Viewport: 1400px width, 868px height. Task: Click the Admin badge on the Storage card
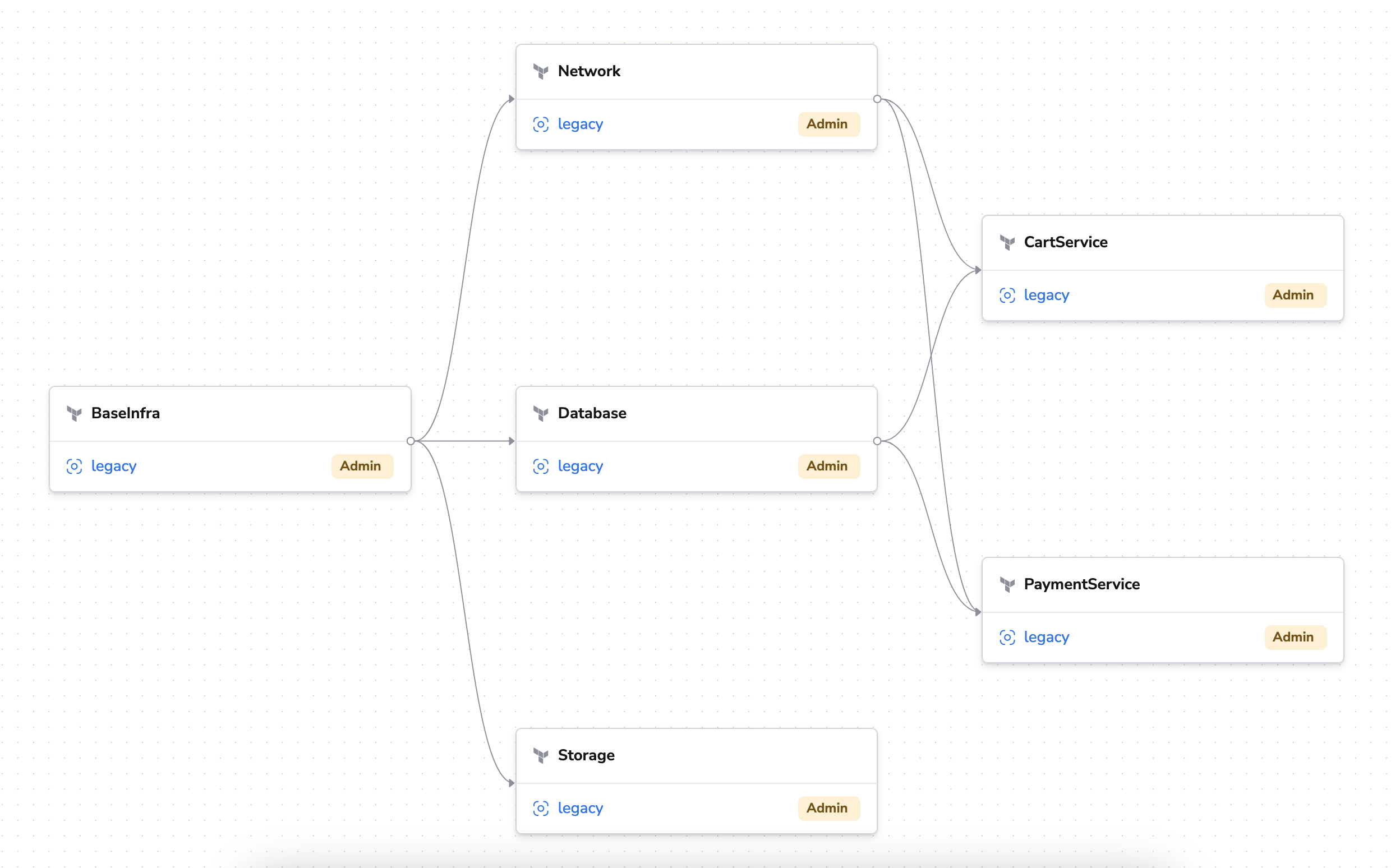tap(828, 807)
